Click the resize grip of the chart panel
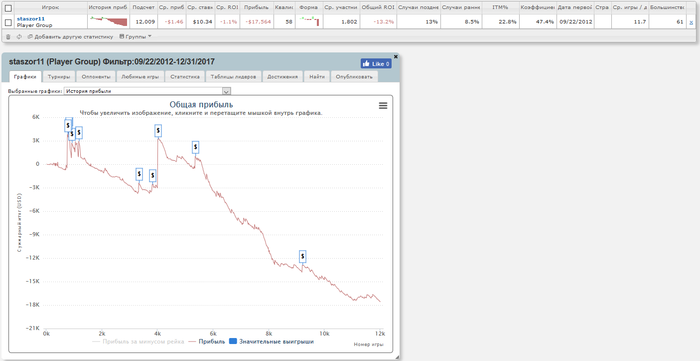Image resolution: width=700 pixels, height=361 pixels. click(396, 357)
